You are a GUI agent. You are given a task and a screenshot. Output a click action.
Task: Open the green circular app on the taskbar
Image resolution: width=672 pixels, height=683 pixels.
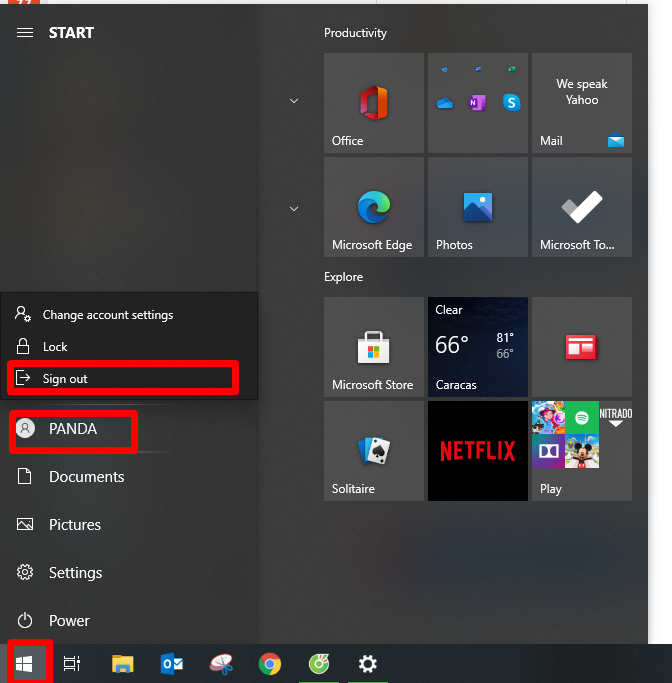pos(319,664)
